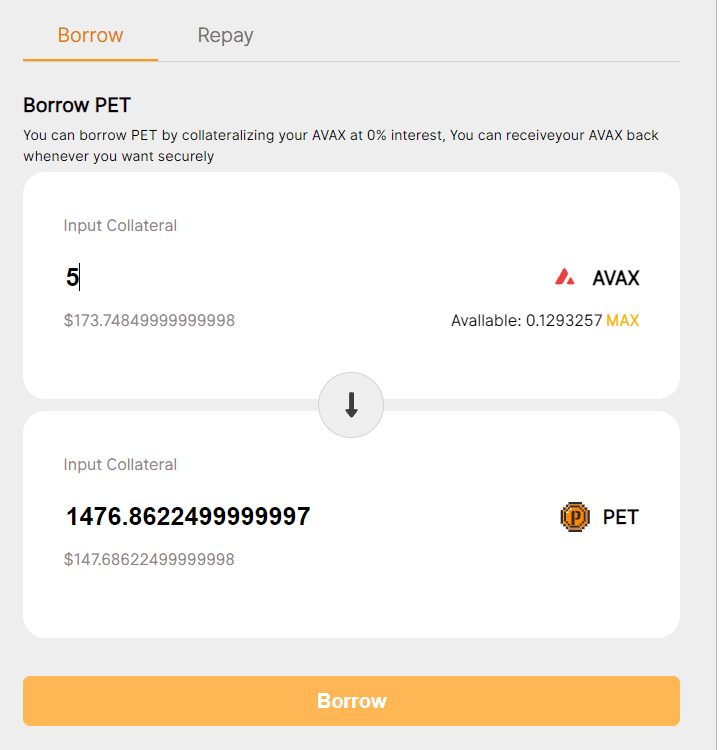723x750 pixels.
Task: Click the word Available beside balance
Action: (x=486, y=321)
